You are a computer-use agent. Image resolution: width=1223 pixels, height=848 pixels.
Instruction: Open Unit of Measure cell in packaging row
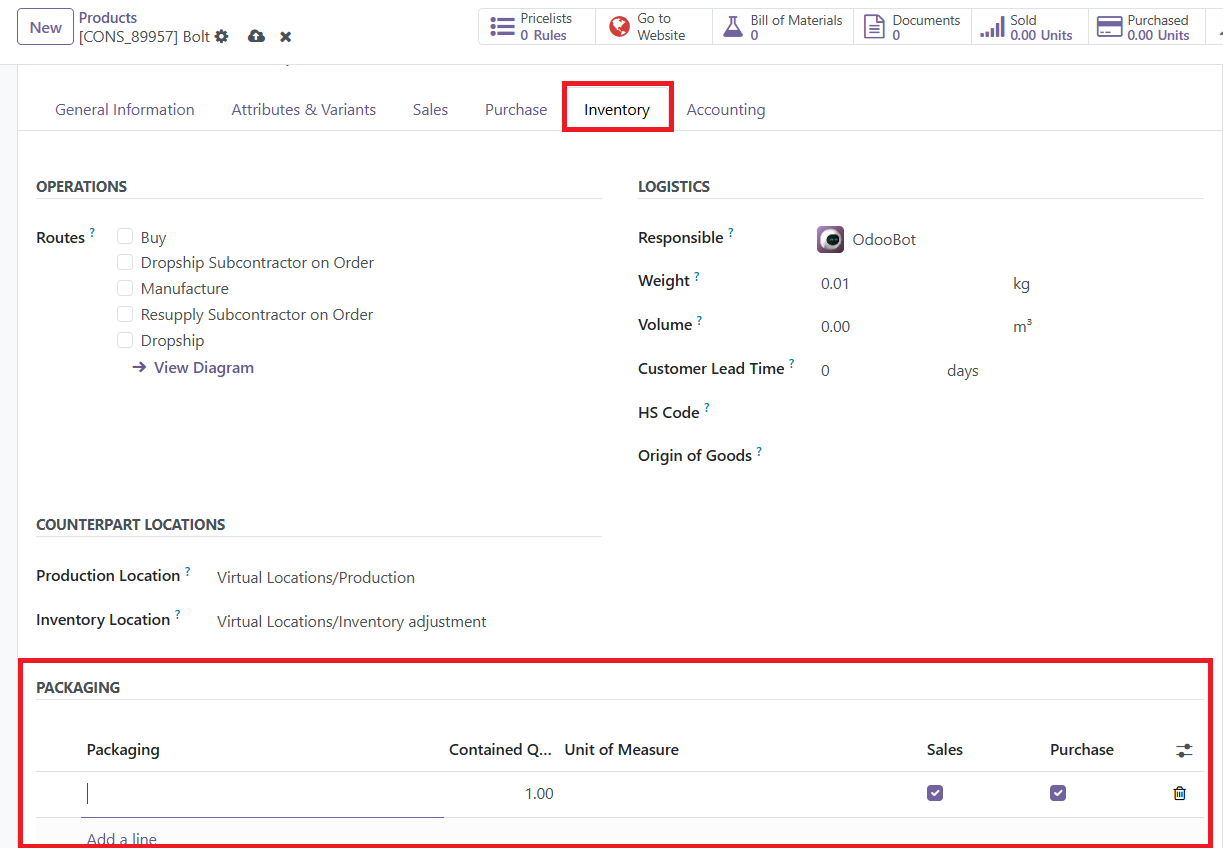[740, 794]
